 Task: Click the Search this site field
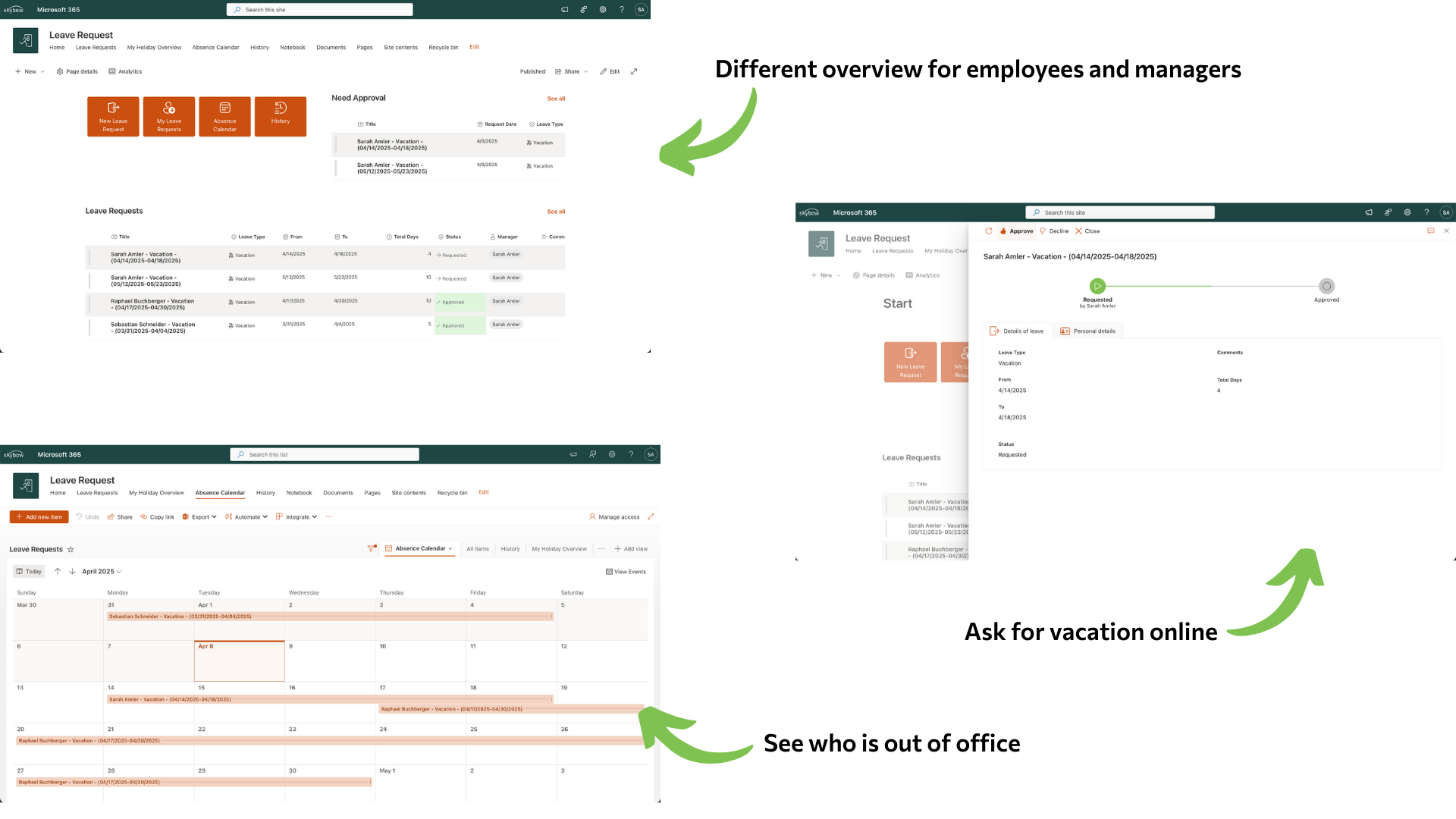coord(320,10)
